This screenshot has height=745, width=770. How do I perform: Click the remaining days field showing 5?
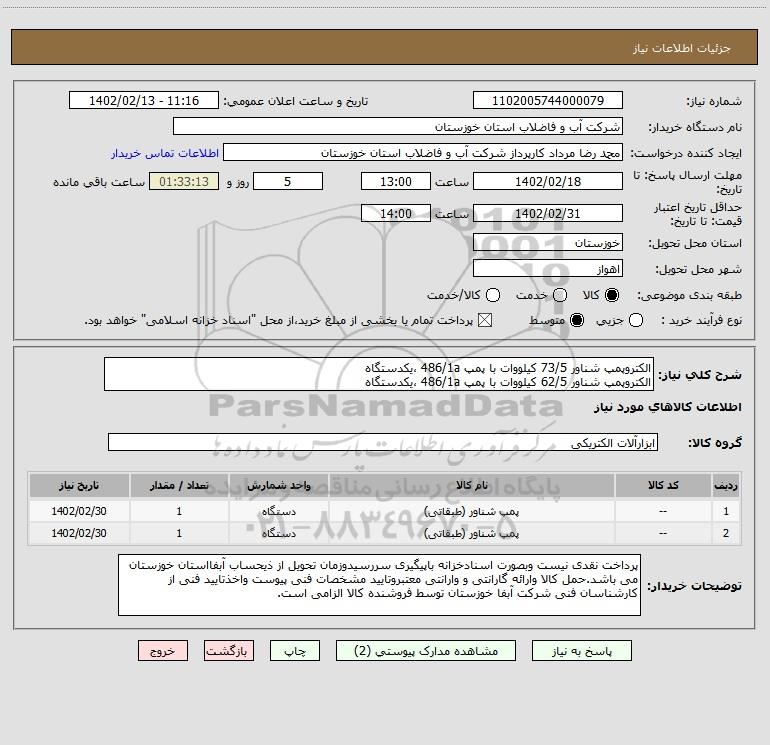click(x=288, y=181)
